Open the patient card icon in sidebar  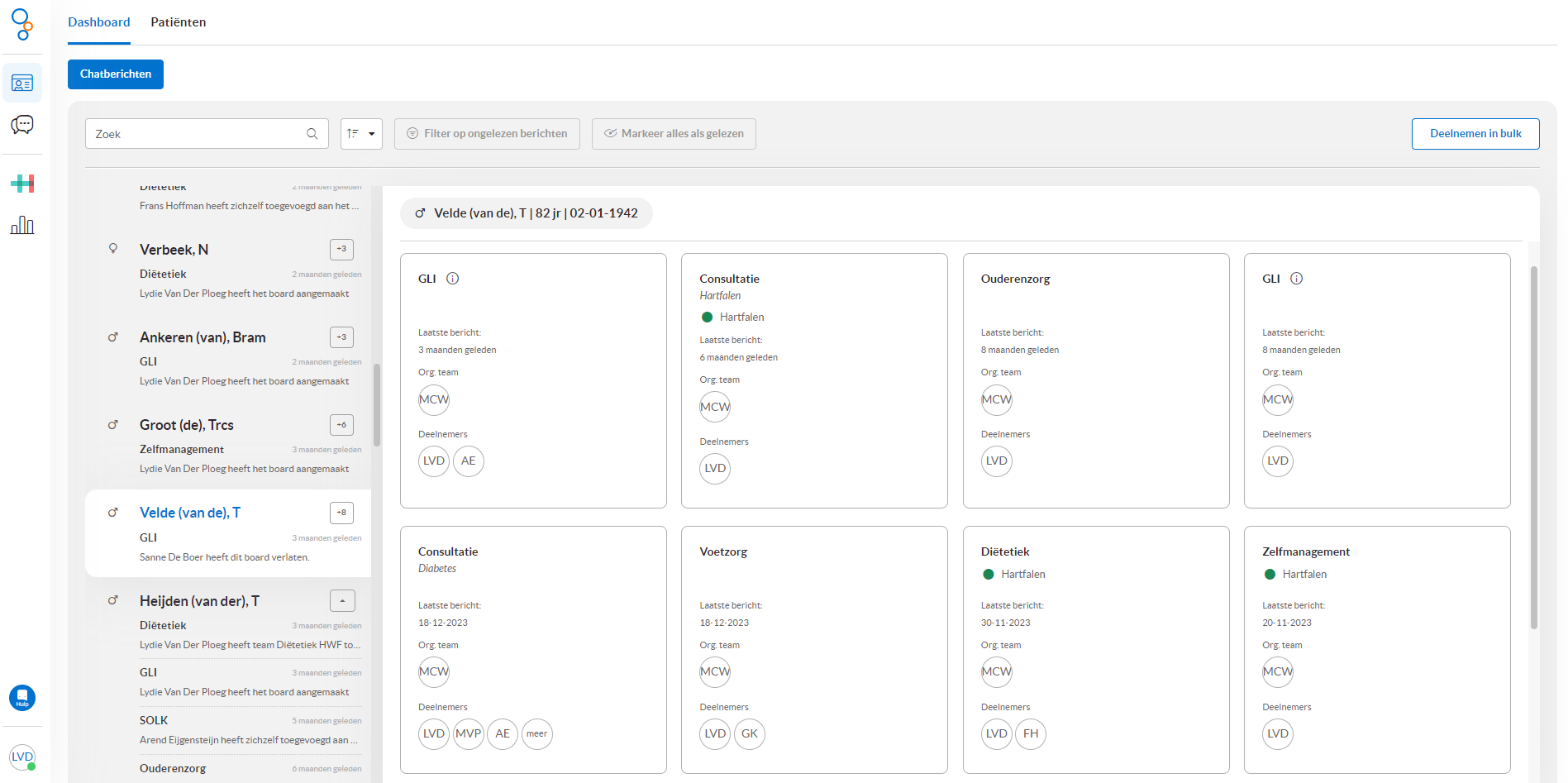pos(22,84)
